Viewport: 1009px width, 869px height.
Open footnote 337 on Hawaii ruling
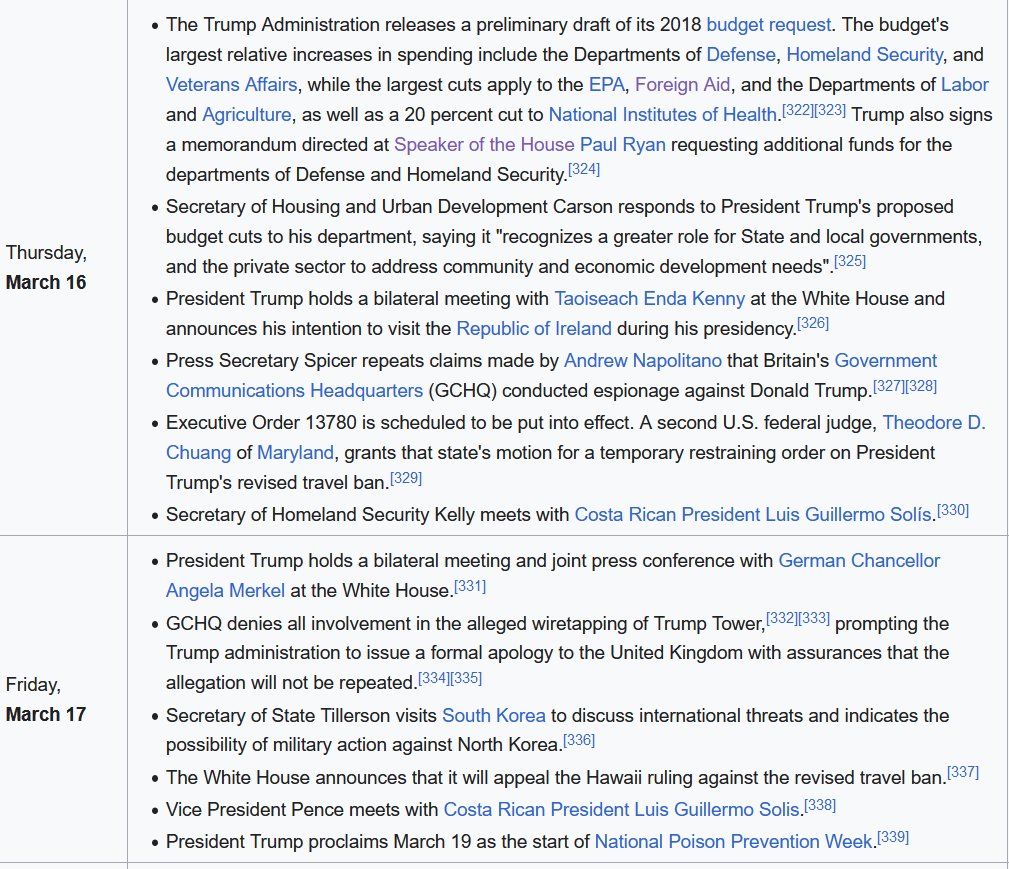[963, 772]
